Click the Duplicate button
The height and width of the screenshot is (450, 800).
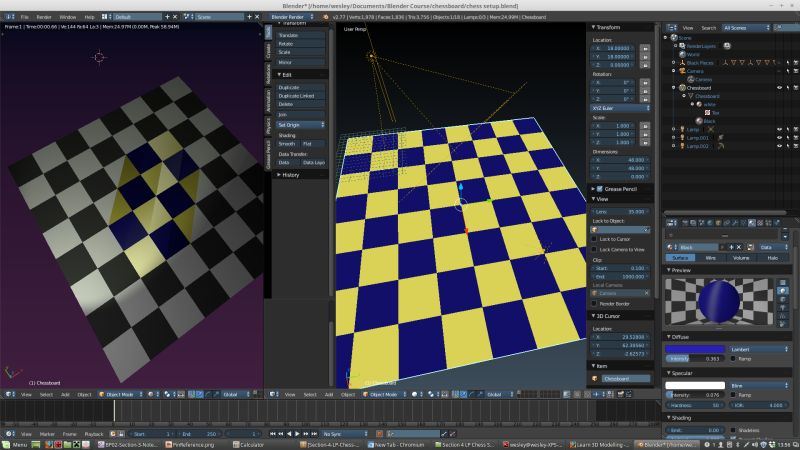point(300,87)
